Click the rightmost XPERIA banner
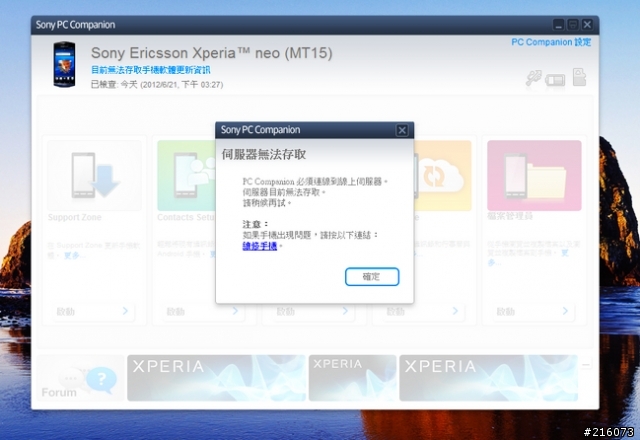 pyautogui.click(x=489, y=378)
